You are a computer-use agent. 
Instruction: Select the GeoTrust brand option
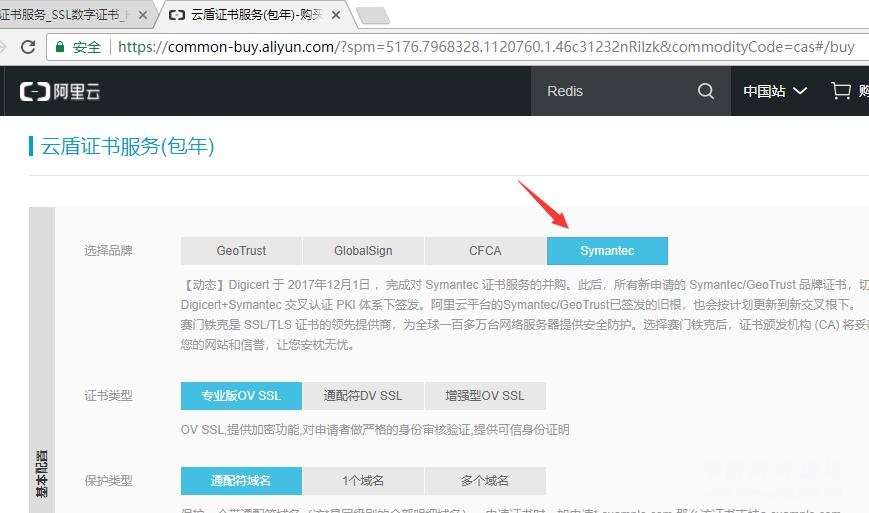click(x=241, y=251)
